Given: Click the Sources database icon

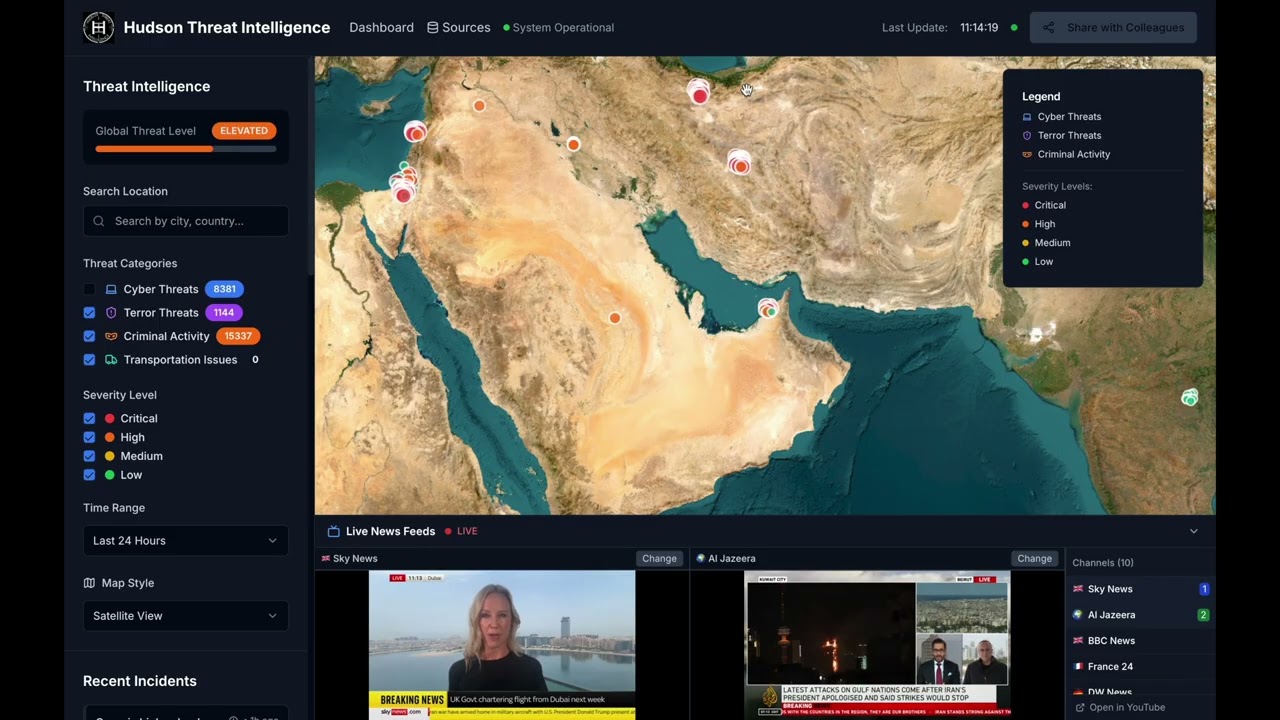Looking at the screenshot, I should click(433, 27).
